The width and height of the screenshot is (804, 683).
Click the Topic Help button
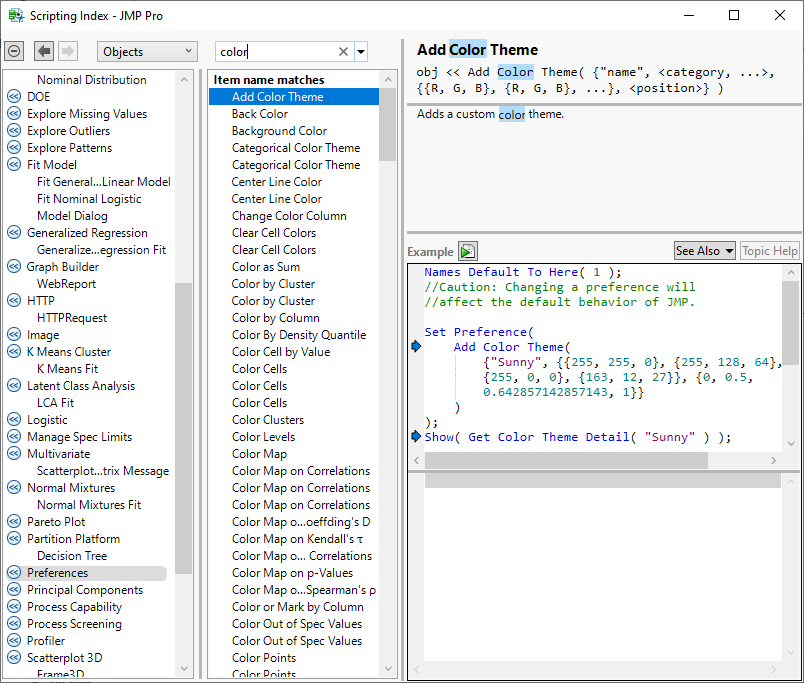769,251
